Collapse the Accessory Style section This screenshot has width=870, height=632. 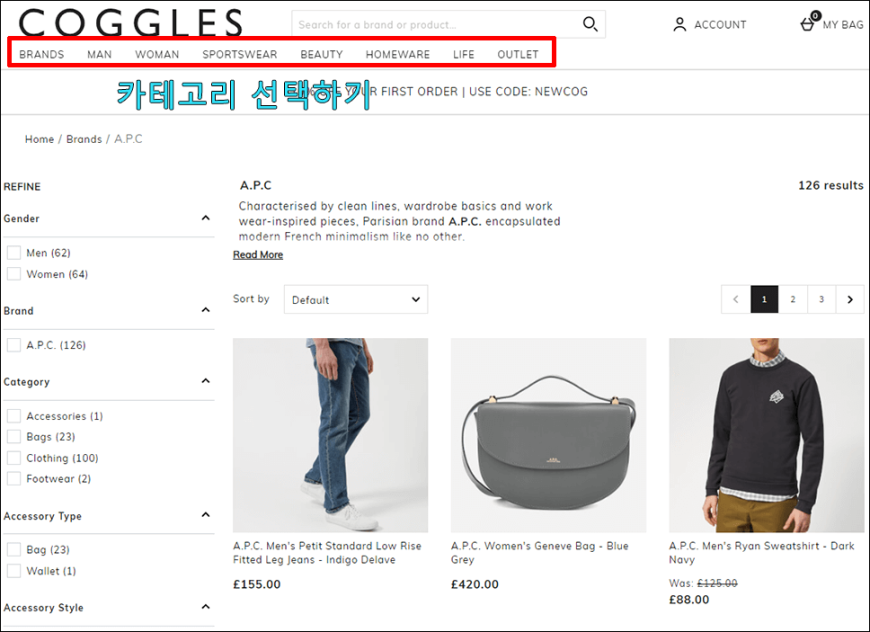205,607
